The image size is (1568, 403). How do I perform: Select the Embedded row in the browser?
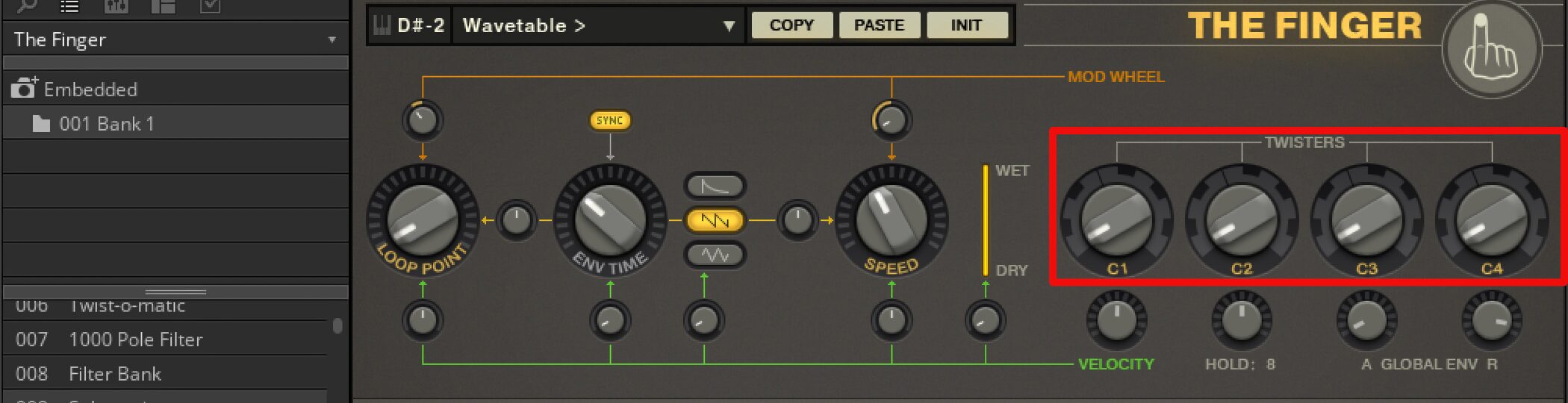point(175,89)
